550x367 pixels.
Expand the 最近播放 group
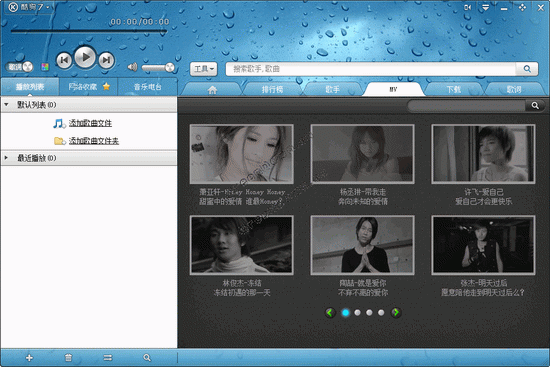(6, 158)
